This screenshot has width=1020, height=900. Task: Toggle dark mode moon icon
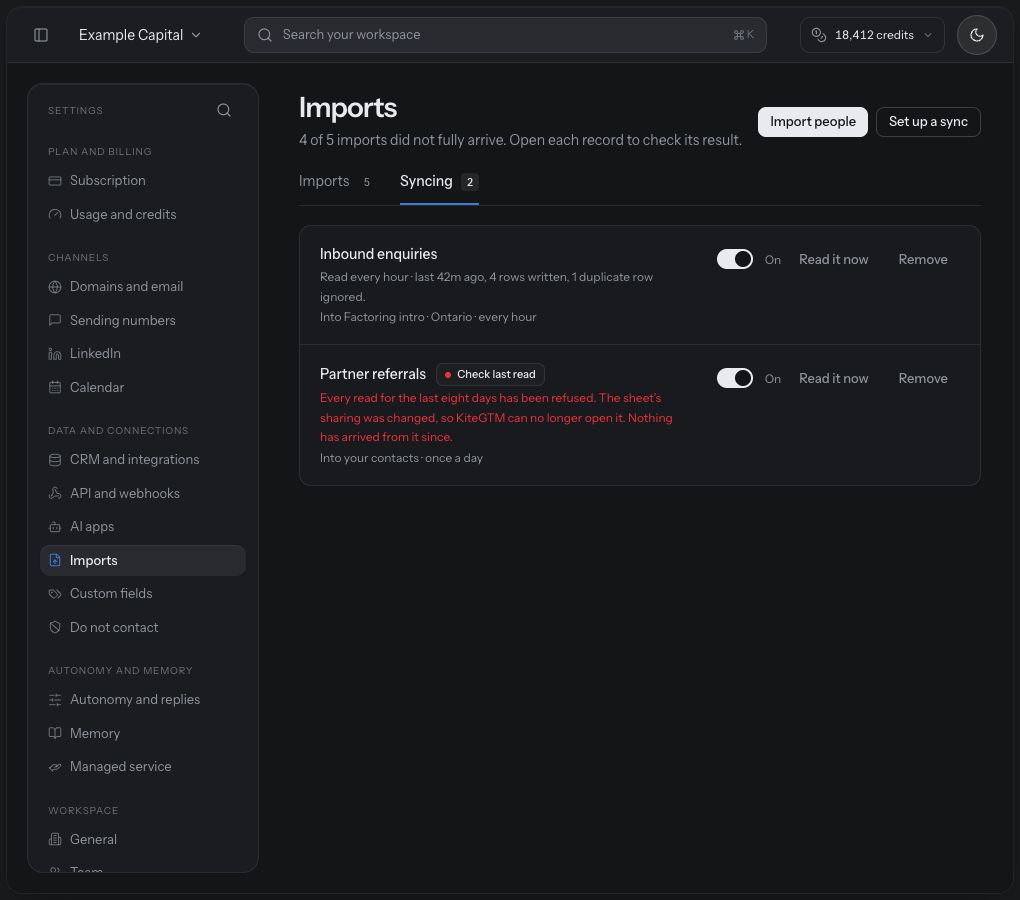(x=976, y=35)
